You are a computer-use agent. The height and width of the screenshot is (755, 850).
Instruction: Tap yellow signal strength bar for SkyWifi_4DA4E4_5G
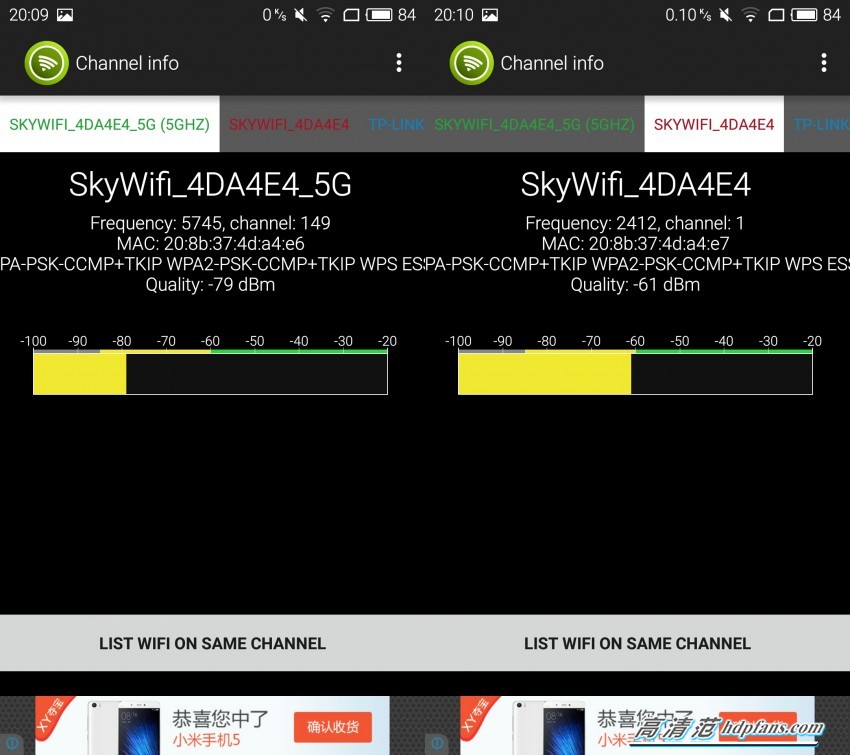click(x=80, y=374)
